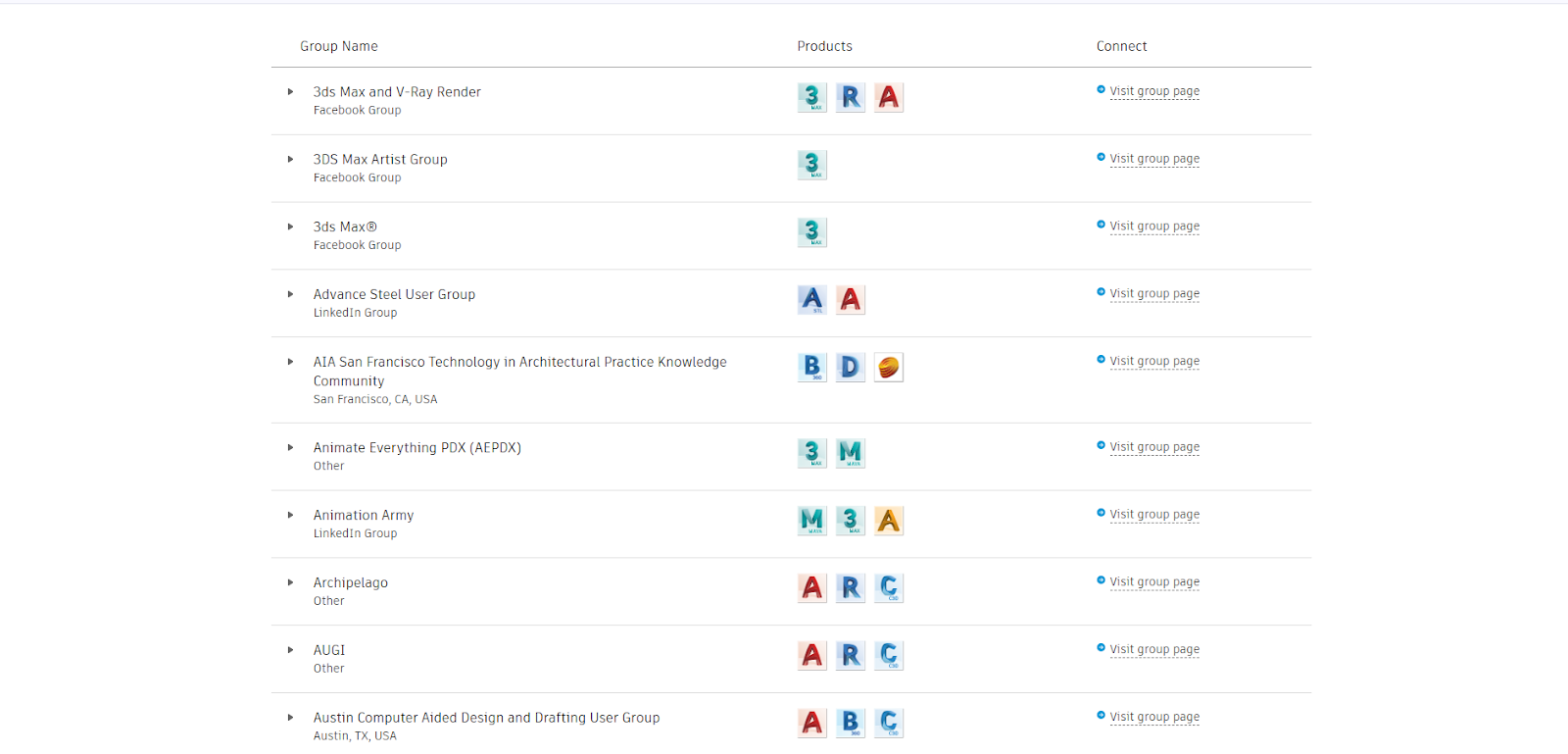
Task: Expand the Austin Computer Aided Design row
Action: (x=290, y=718)
